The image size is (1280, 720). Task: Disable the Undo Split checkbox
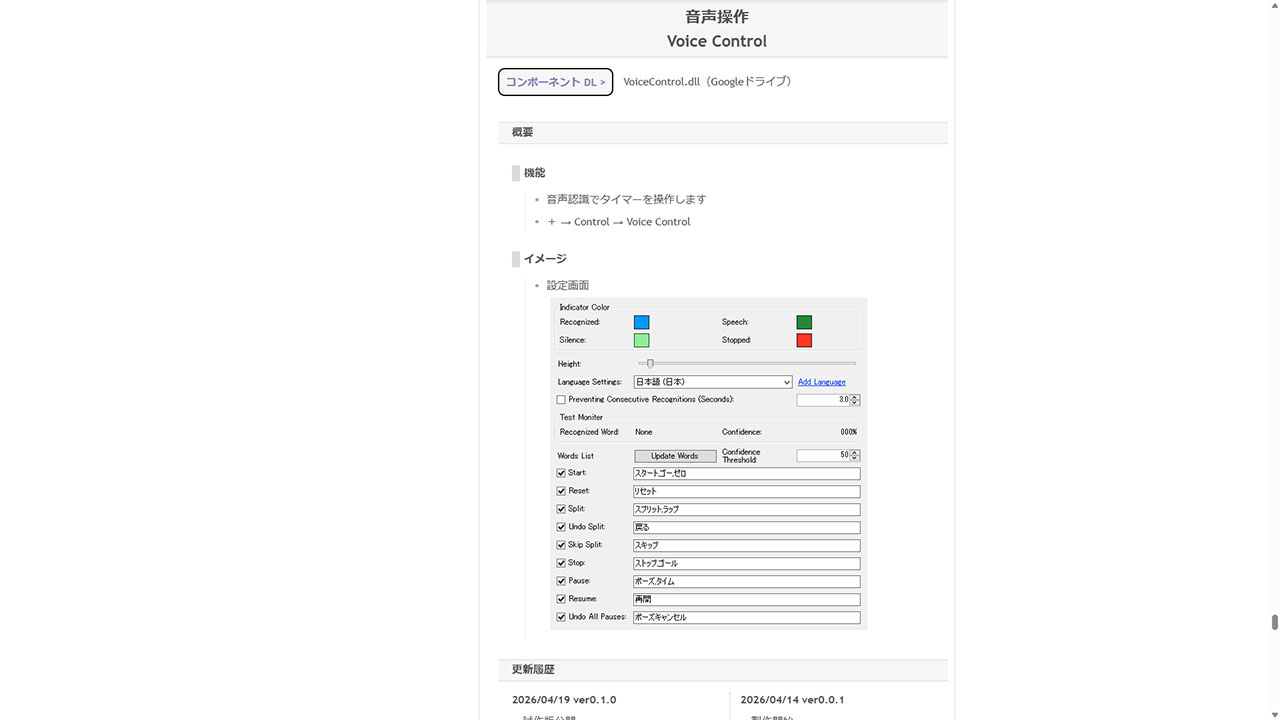561,527
